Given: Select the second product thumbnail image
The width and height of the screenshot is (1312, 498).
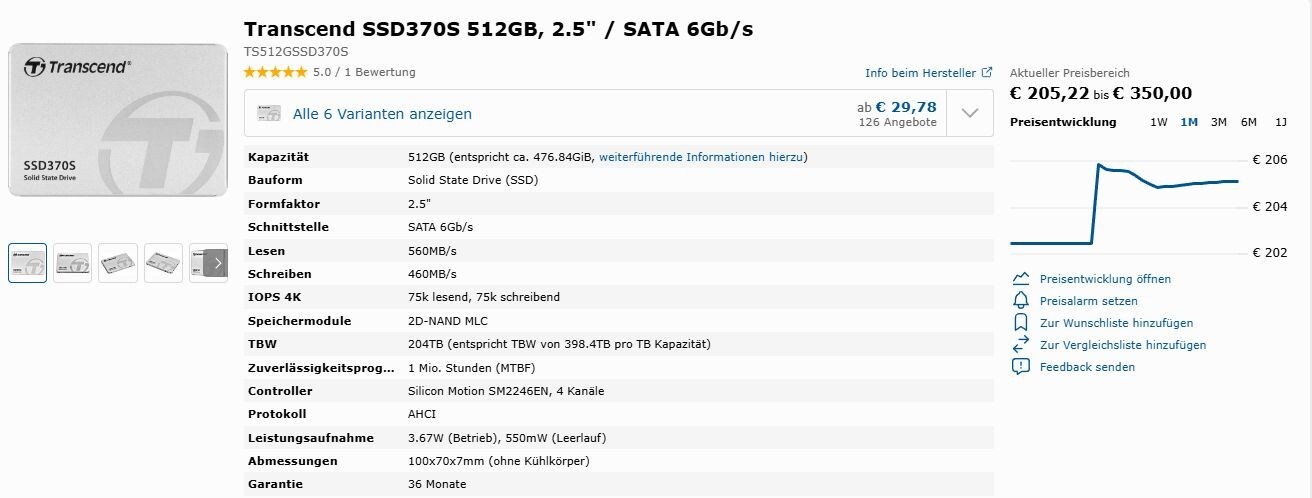Looking at the screenshot, I should [73, 263].
